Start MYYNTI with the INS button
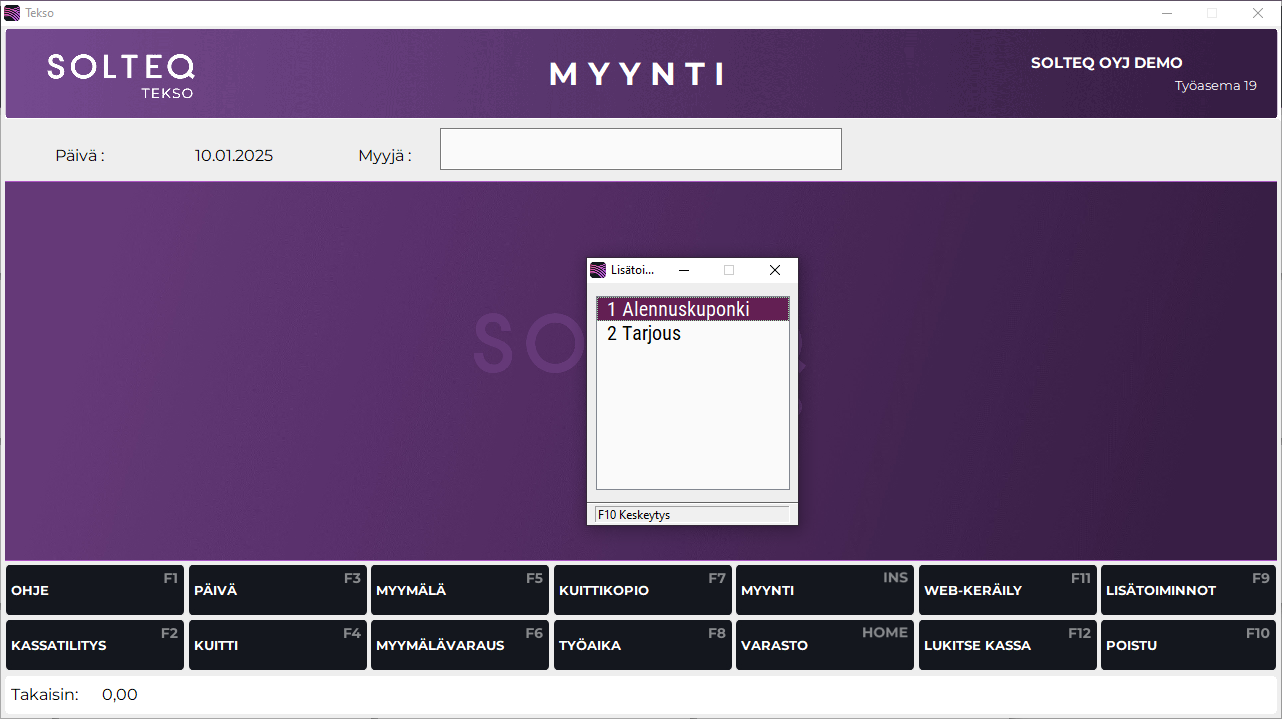 (x=824, y=590)
